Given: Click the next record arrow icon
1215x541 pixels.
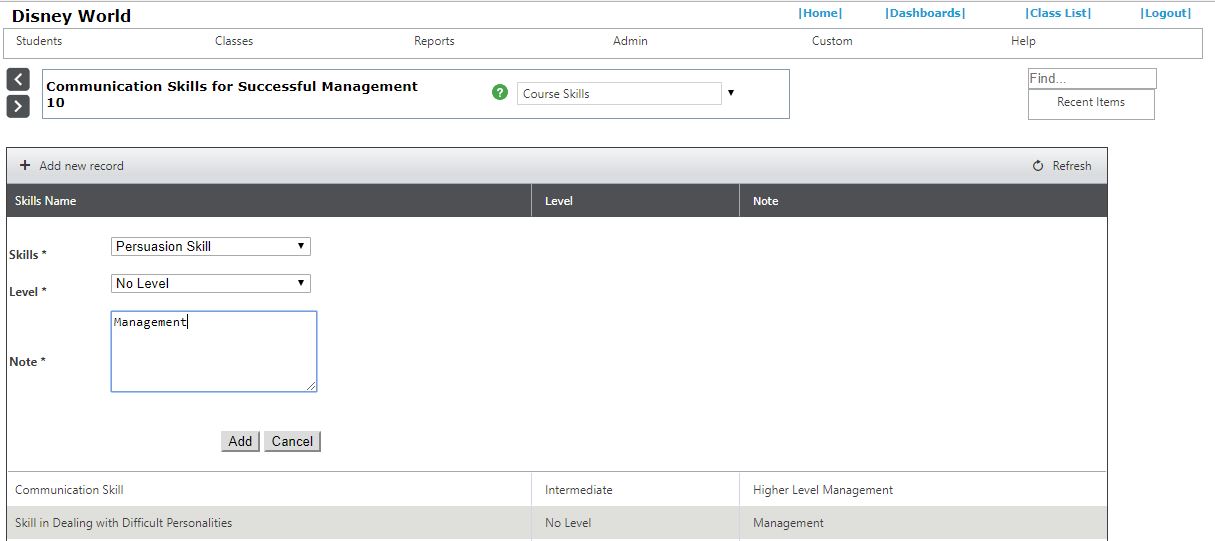Looking at the screenshot, I should pos(18,106).
